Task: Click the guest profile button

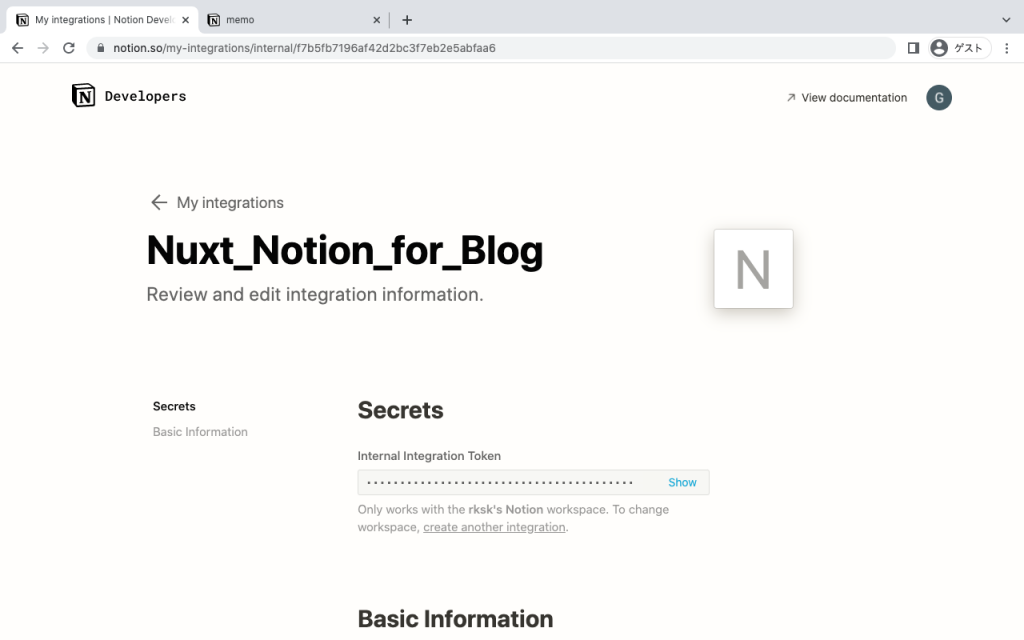Action: (957, 48)
